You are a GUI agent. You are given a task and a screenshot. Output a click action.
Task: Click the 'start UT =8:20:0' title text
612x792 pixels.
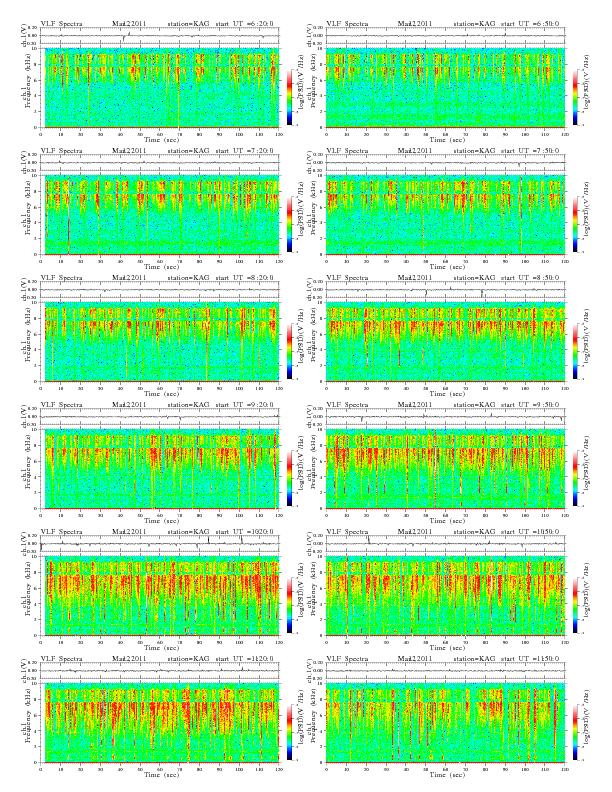pyautogui.click(x=245, y=277)
